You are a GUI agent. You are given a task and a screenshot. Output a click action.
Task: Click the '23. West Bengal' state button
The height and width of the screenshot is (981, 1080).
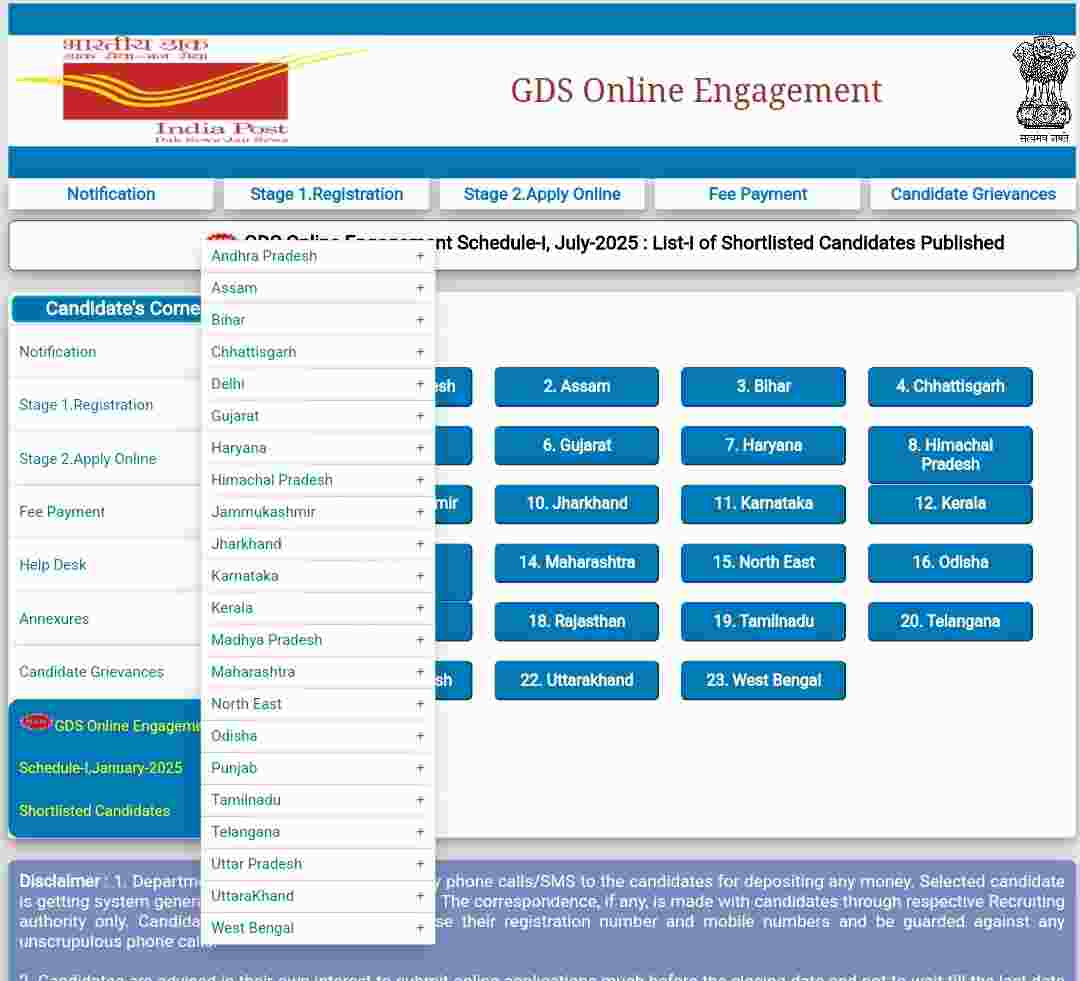point(763,681)
